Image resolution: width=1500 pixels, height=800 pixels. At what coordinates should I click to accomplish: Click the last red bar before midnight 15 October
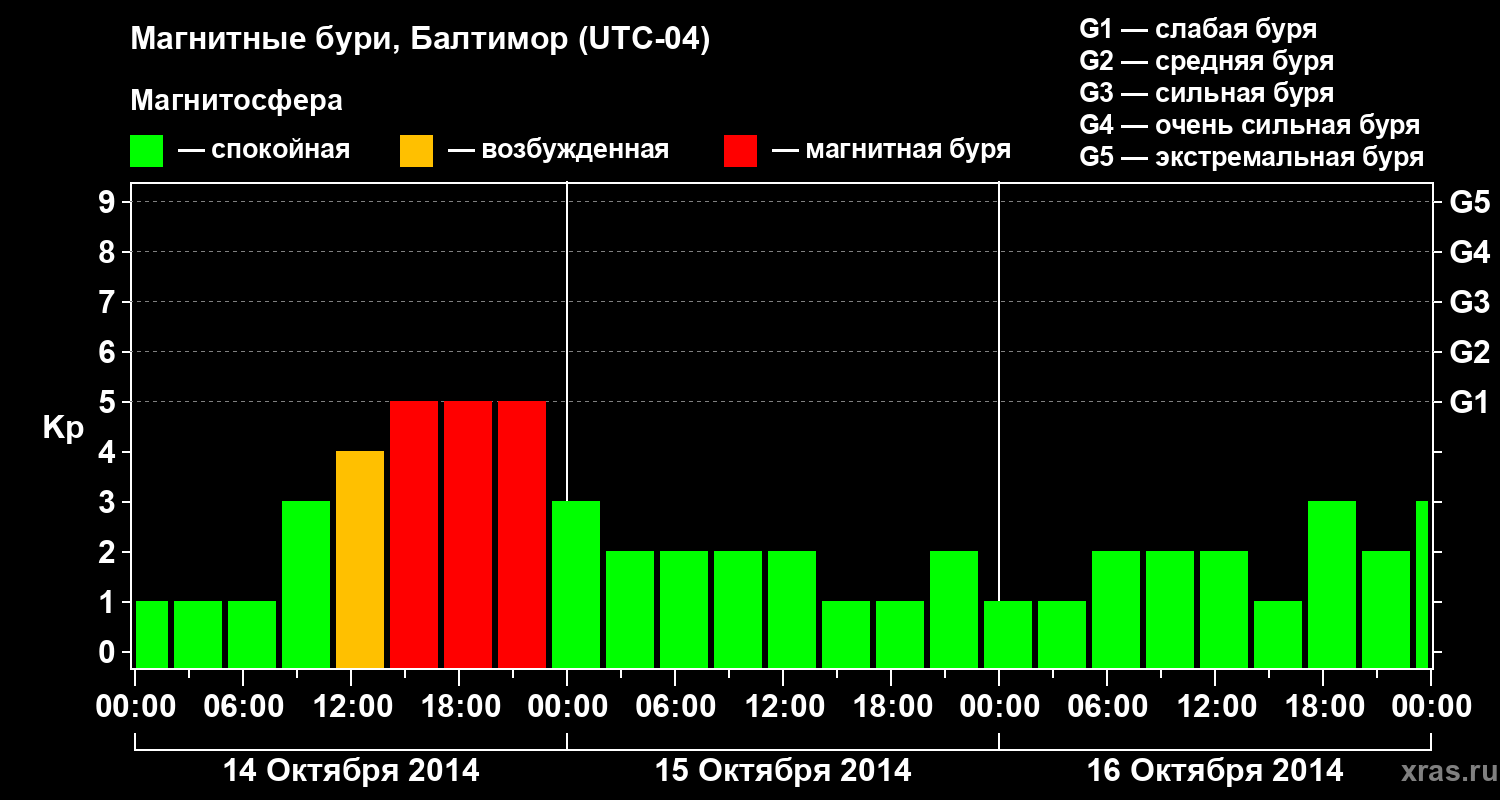522,534
